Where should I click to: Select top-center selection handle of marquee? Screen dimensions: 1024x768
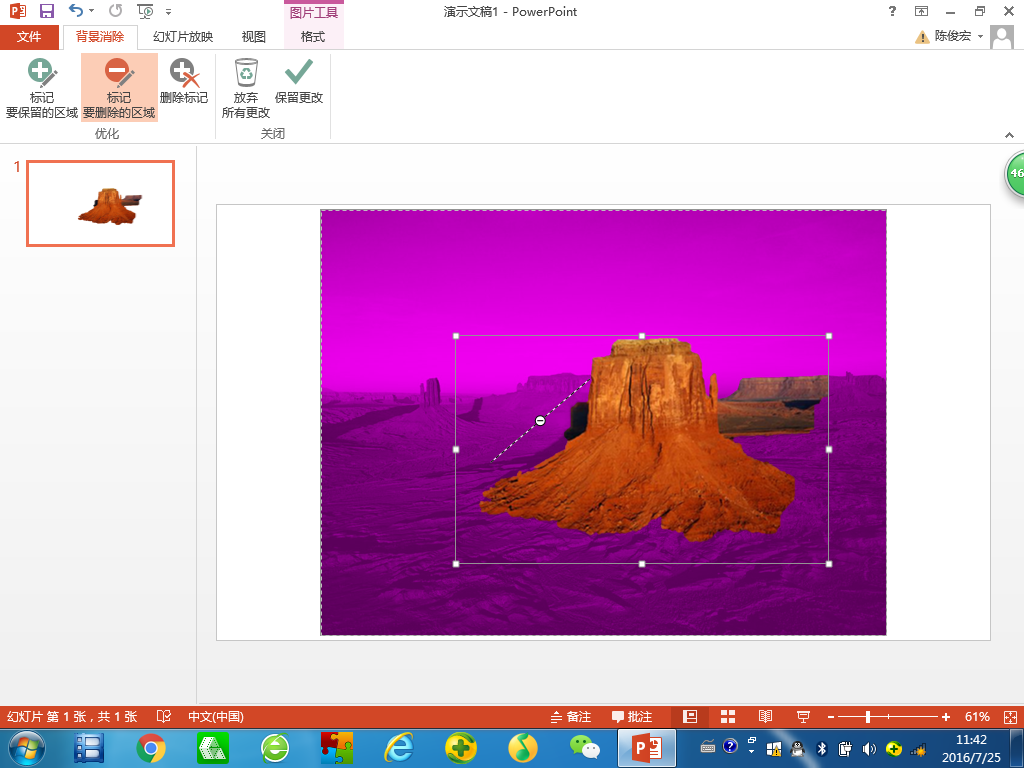tap(642, 336)
